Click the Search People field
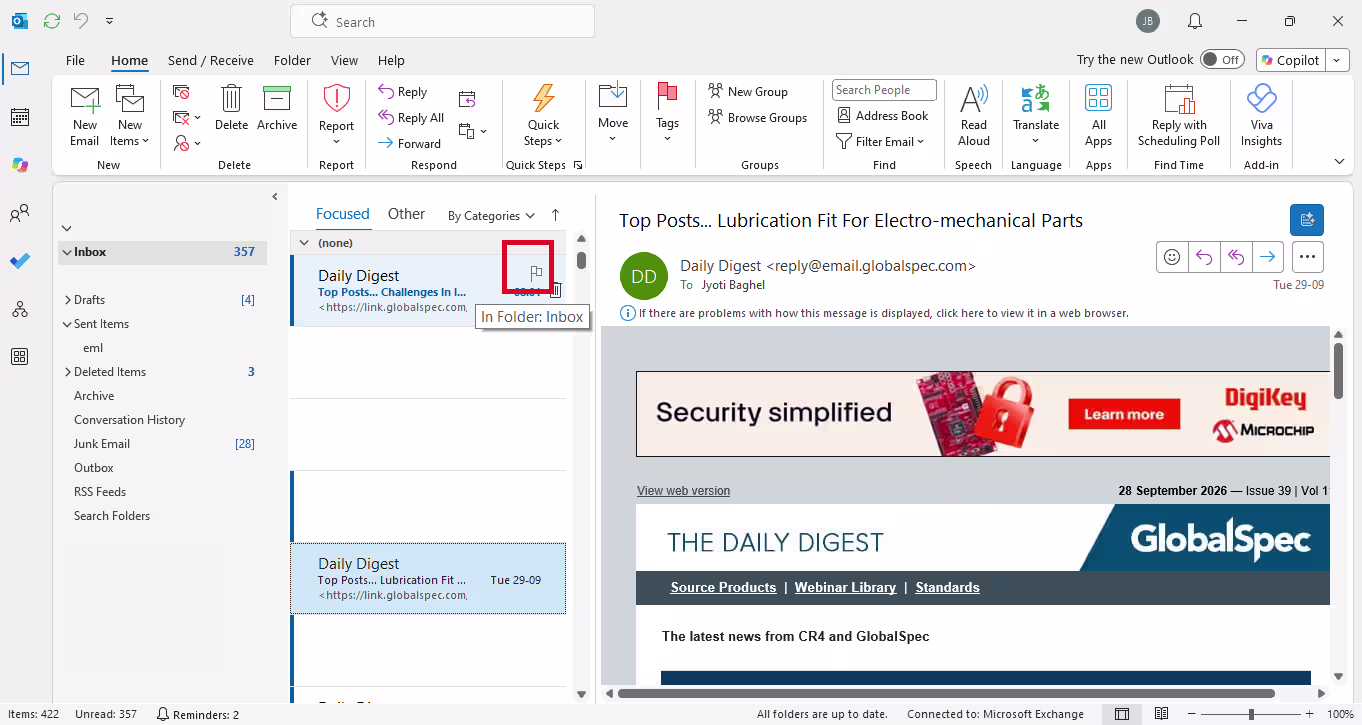Viewport: 1362px width, 725px height. tap(884, 90)
